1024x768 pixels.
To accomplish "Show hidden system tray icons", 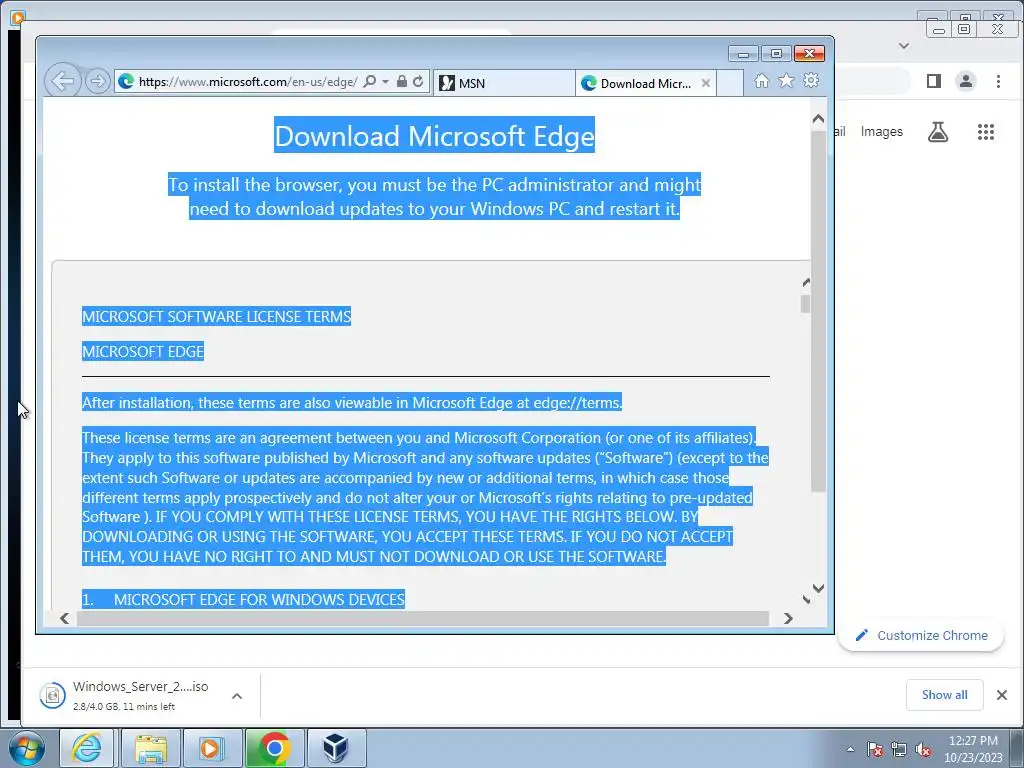I will coord(850,749).
